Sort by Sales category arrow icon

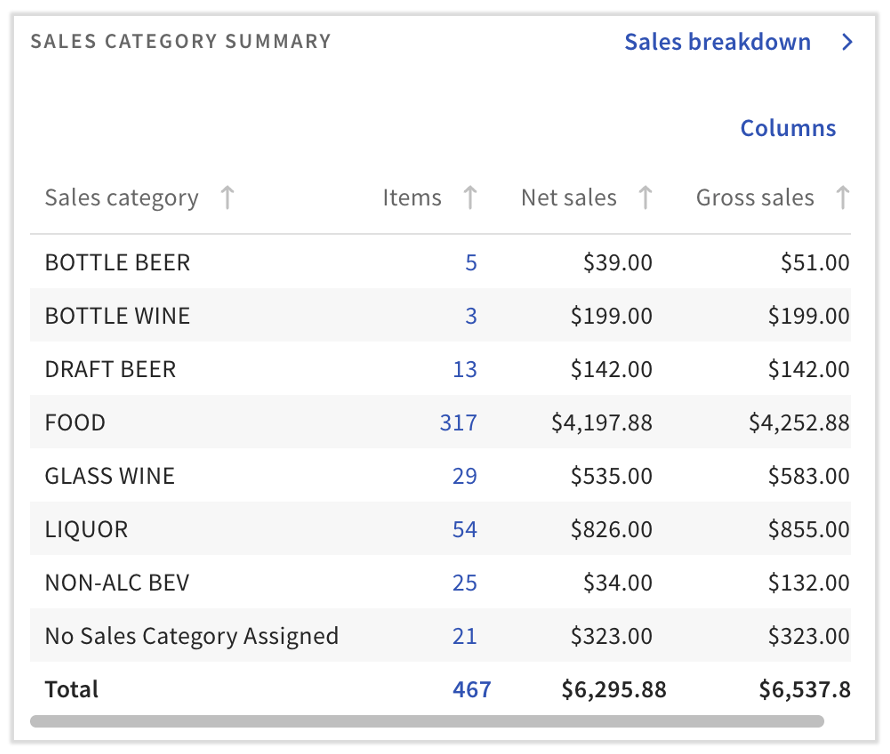point(227,198)
